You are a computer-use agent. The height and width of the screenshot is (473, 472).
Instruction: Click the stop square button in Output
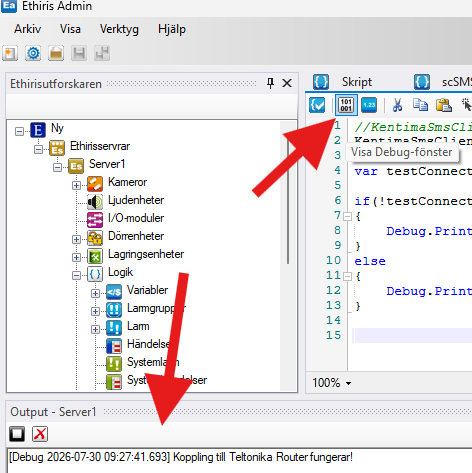[17, 434]
